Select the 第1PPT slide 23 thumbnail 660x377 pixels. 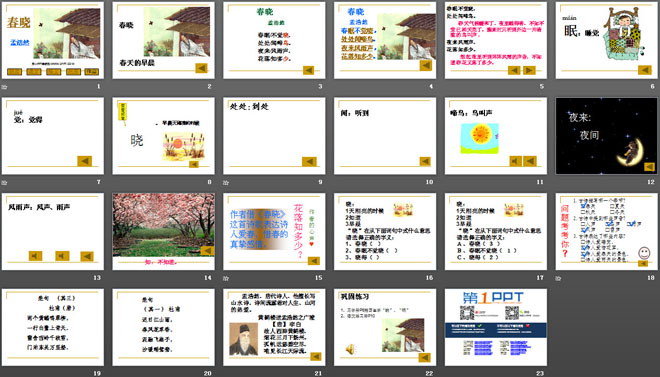point(496,327)
